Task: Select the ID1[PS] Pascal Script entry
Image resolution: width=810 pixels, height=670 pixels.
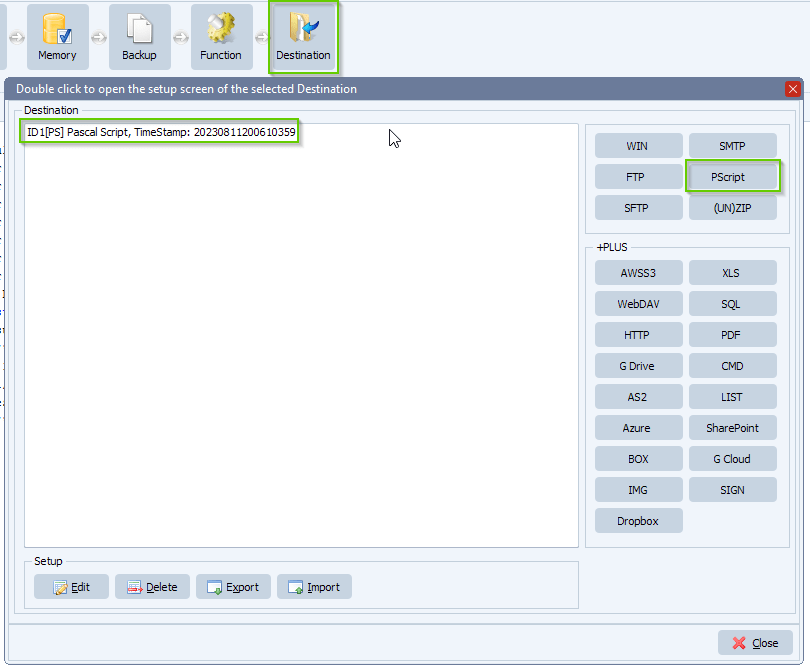Action: tap(159, 131)
